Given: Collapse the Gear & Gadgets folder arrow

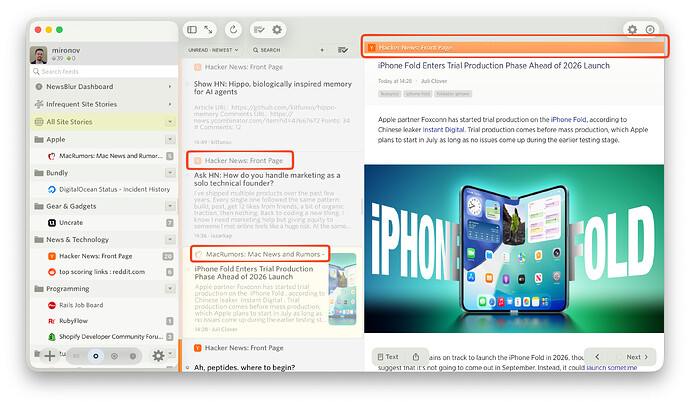Looking at the screenshot, I should [170, 206].
